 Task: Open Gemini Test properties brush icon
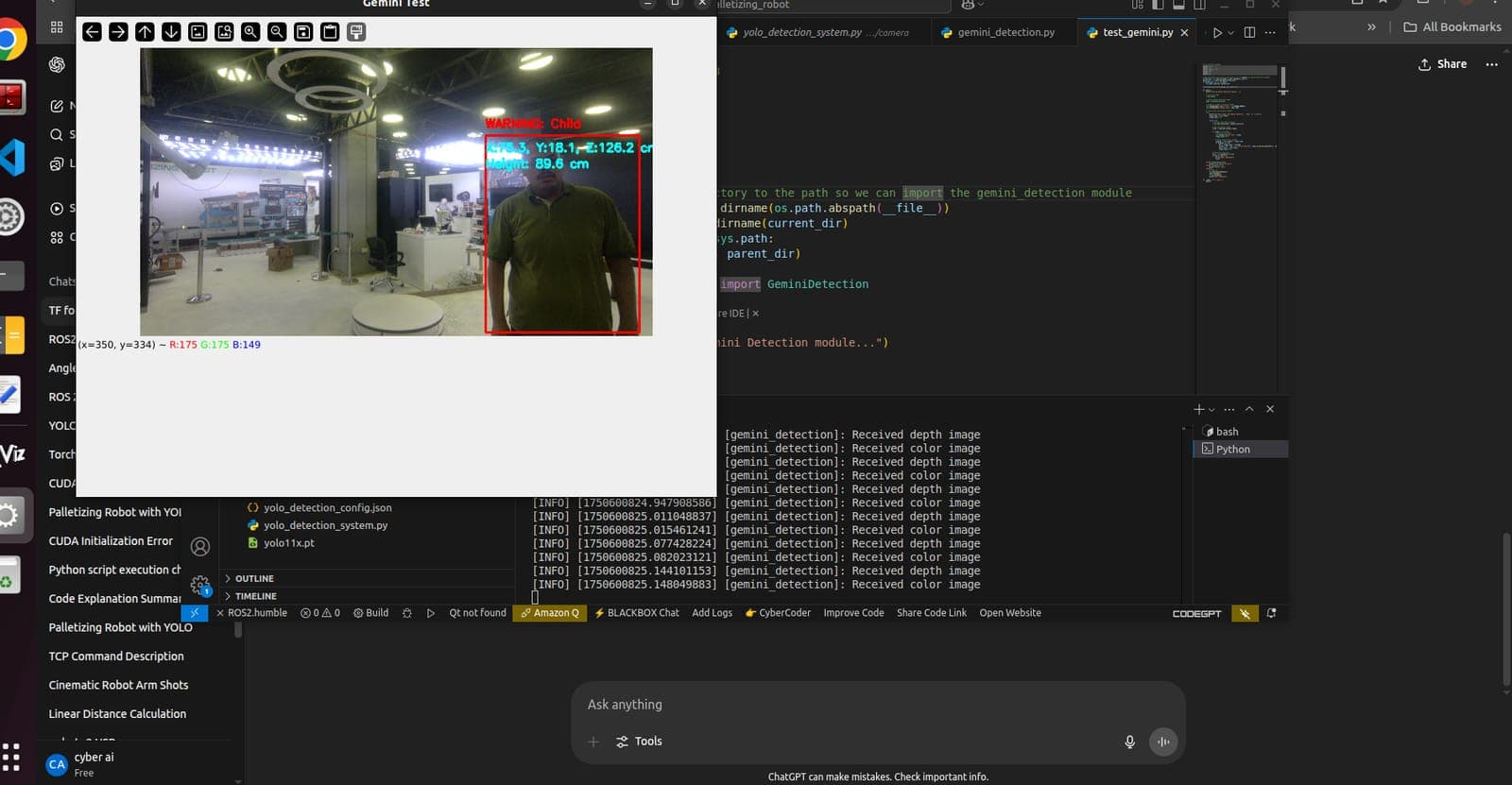tap(356, 32)
